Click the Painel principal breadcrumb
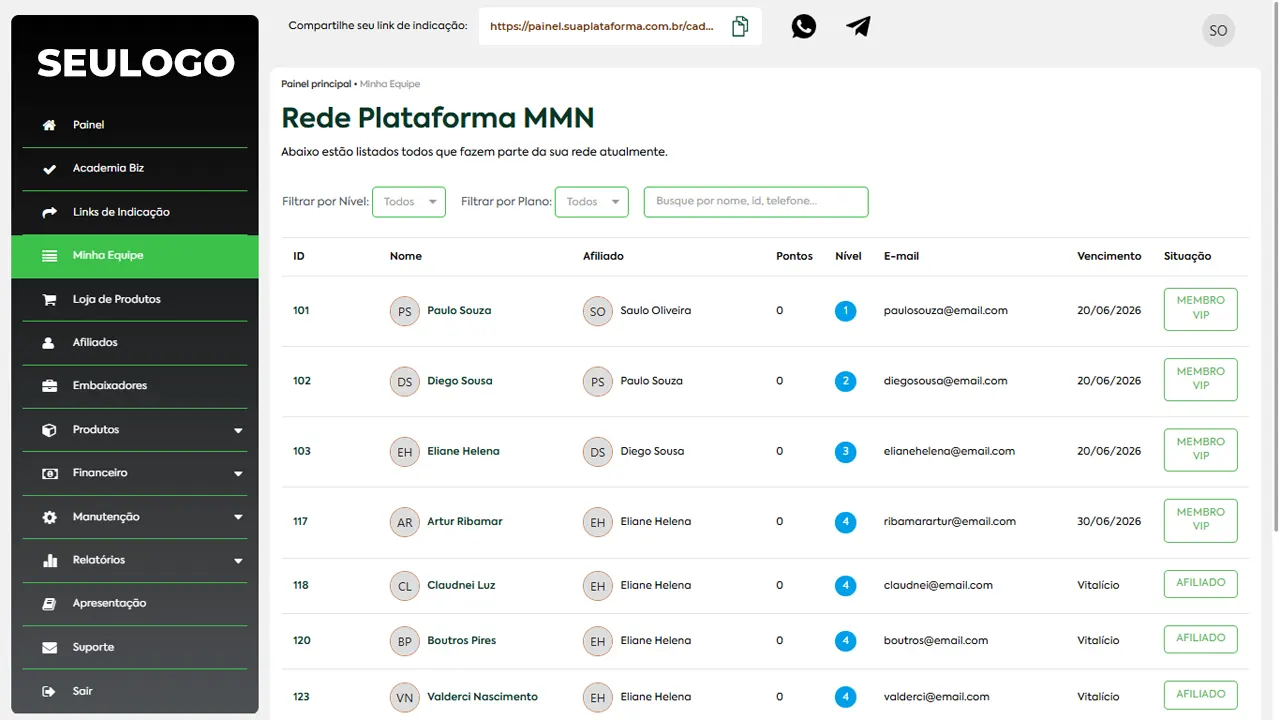 click(316, 84)
